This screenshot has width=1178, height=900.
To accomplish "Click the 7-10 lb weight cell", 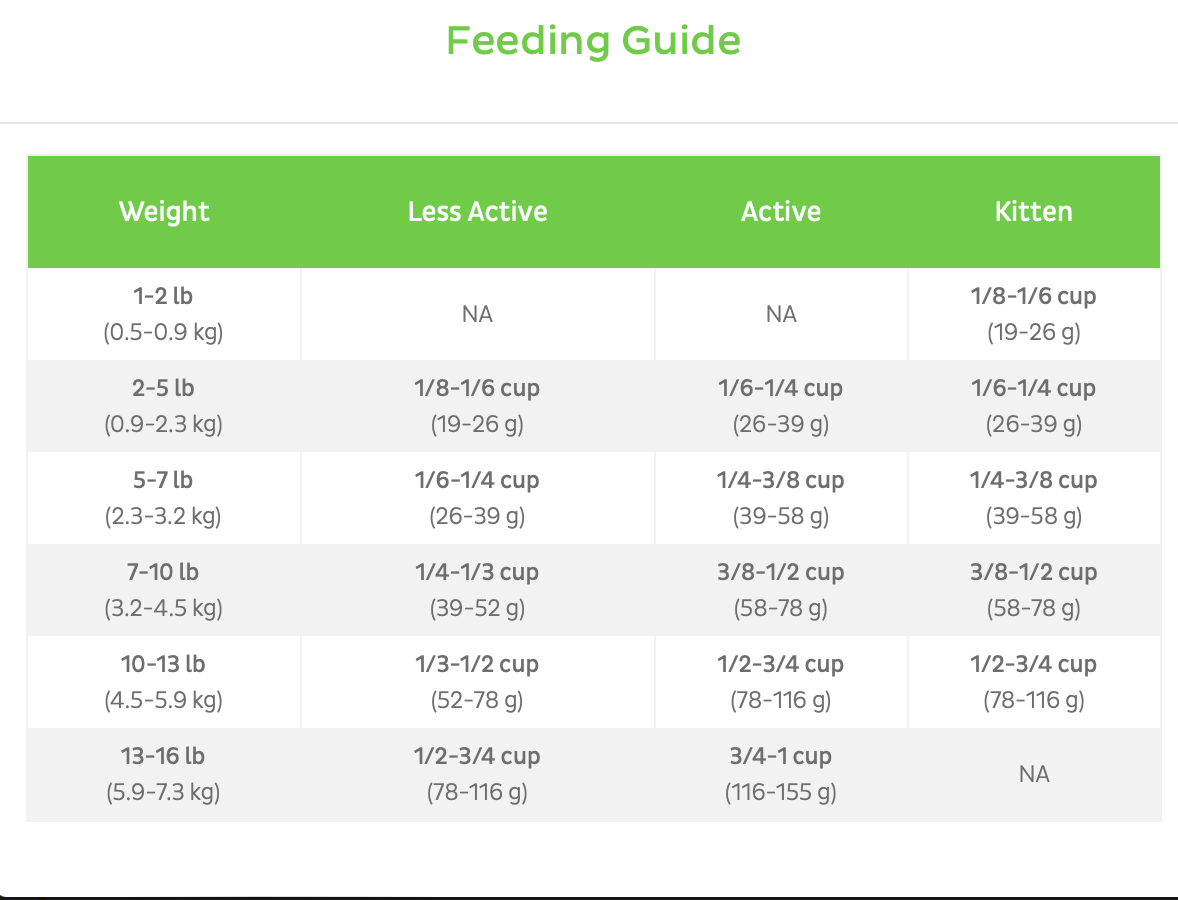I will pyautogui.click(x=164, y=590).
